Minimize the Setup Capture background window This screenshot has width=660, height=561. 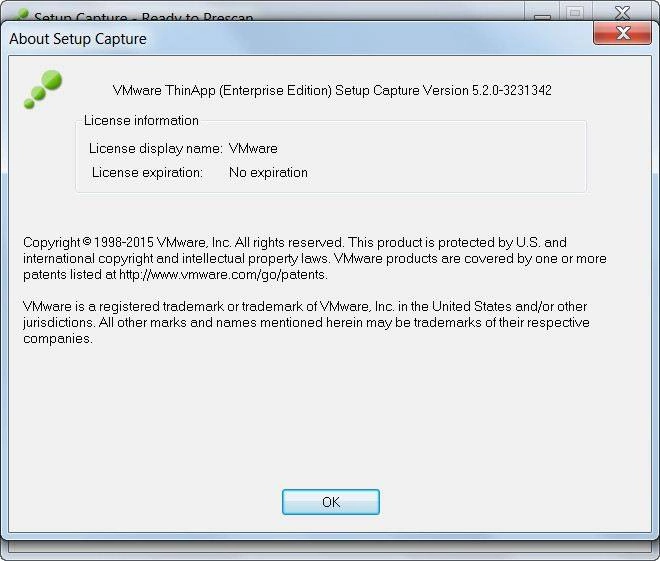(542, 14)
